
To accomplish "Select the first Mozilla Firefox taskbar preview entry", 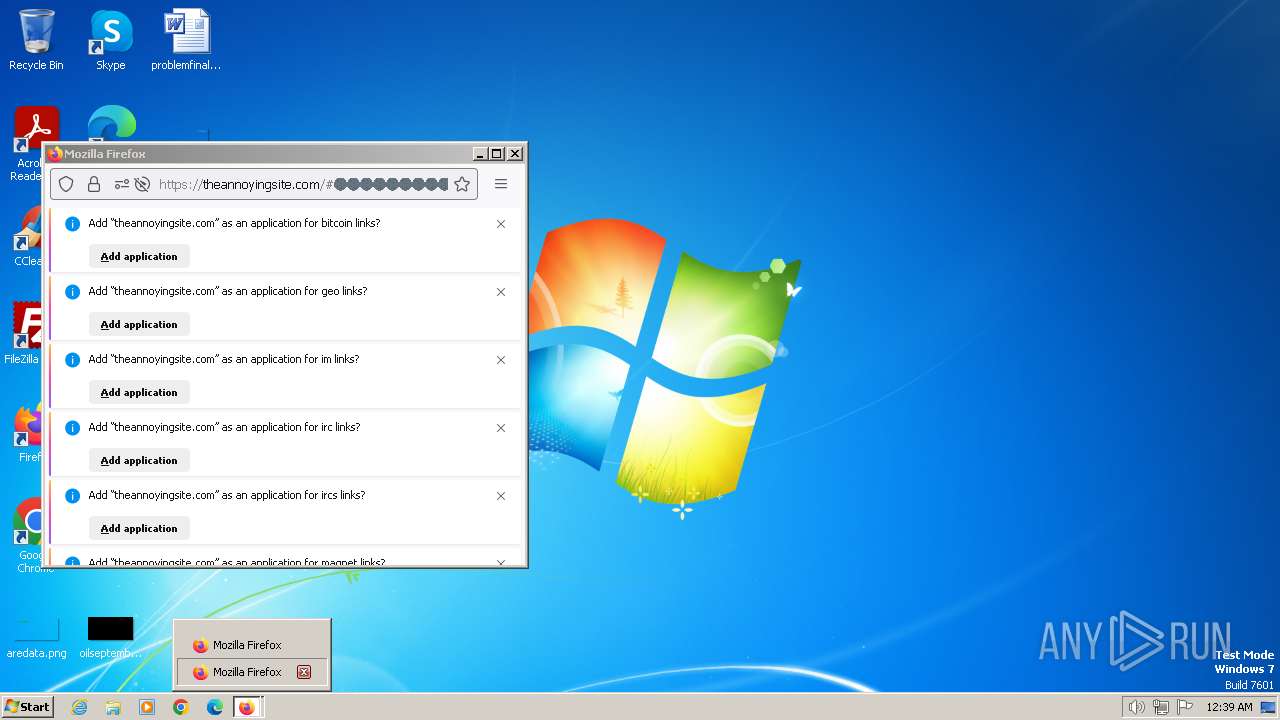I will (x=252, y=645).
